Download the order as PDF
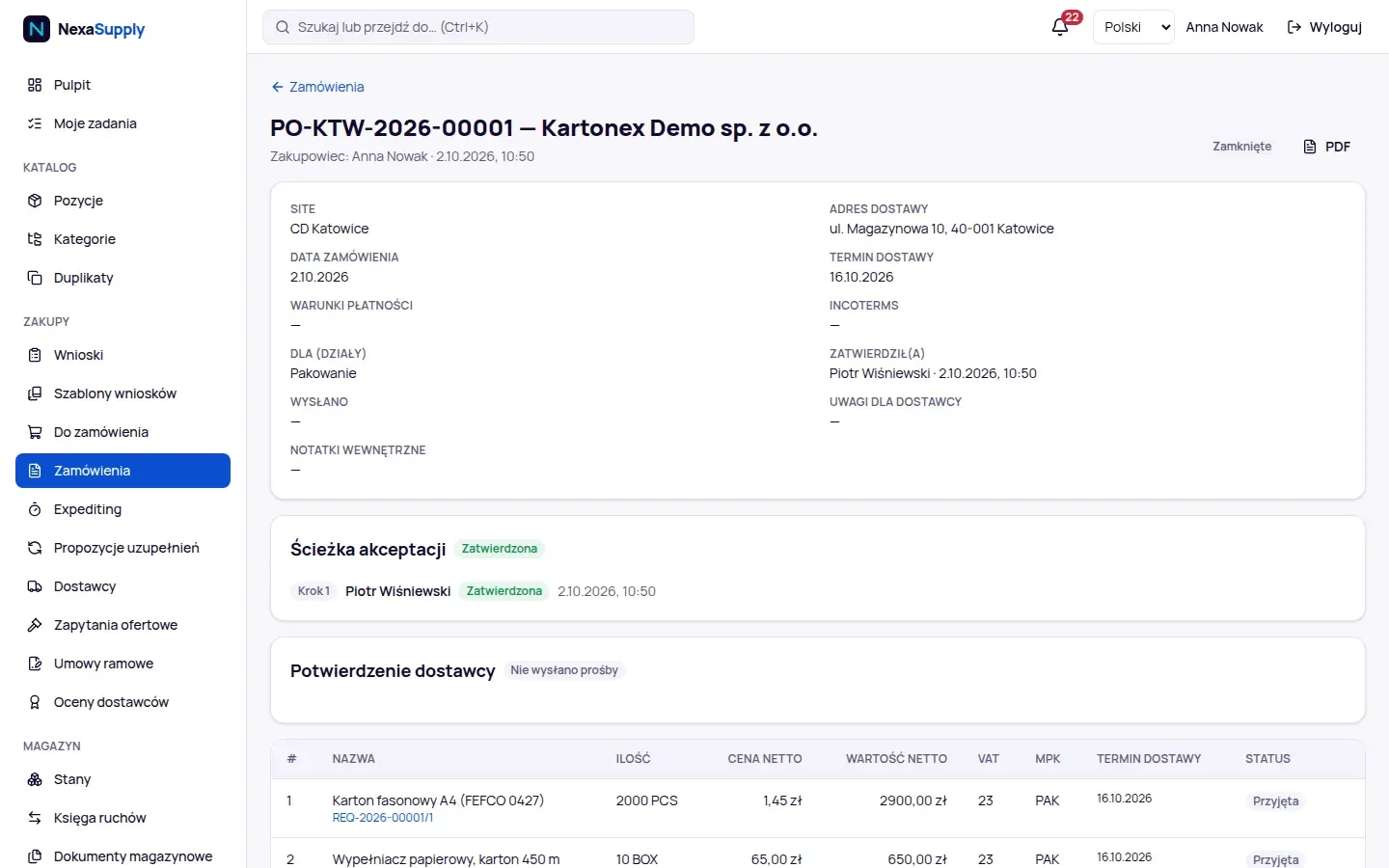Image resolution: width=1389 pixels, height=868 pixels. [1326, 147]
